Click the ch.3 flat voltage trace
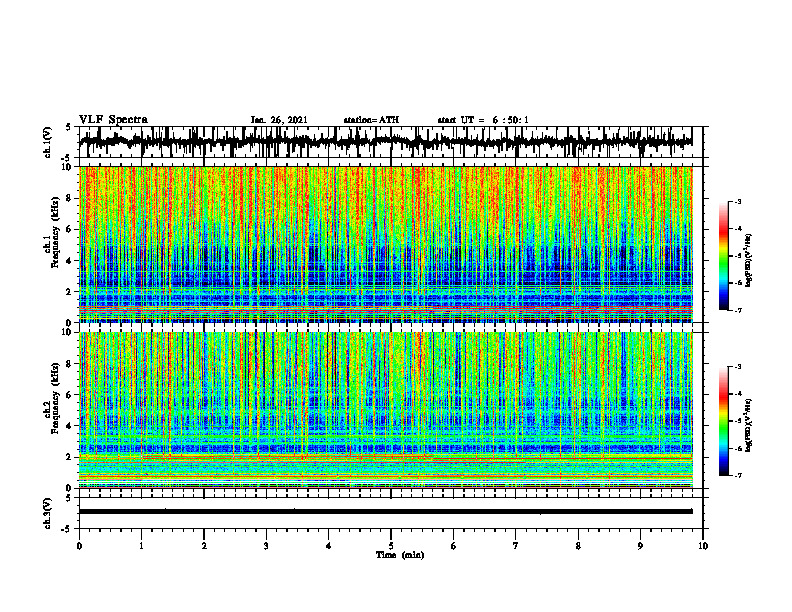This screenshot has width=792, height=612. 385,512
